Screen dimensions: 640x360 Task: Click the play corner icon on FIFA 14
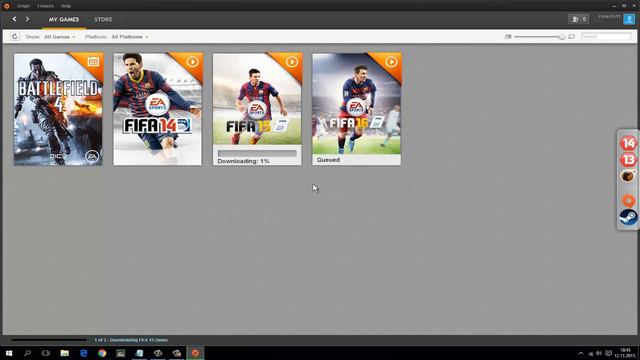193,62
